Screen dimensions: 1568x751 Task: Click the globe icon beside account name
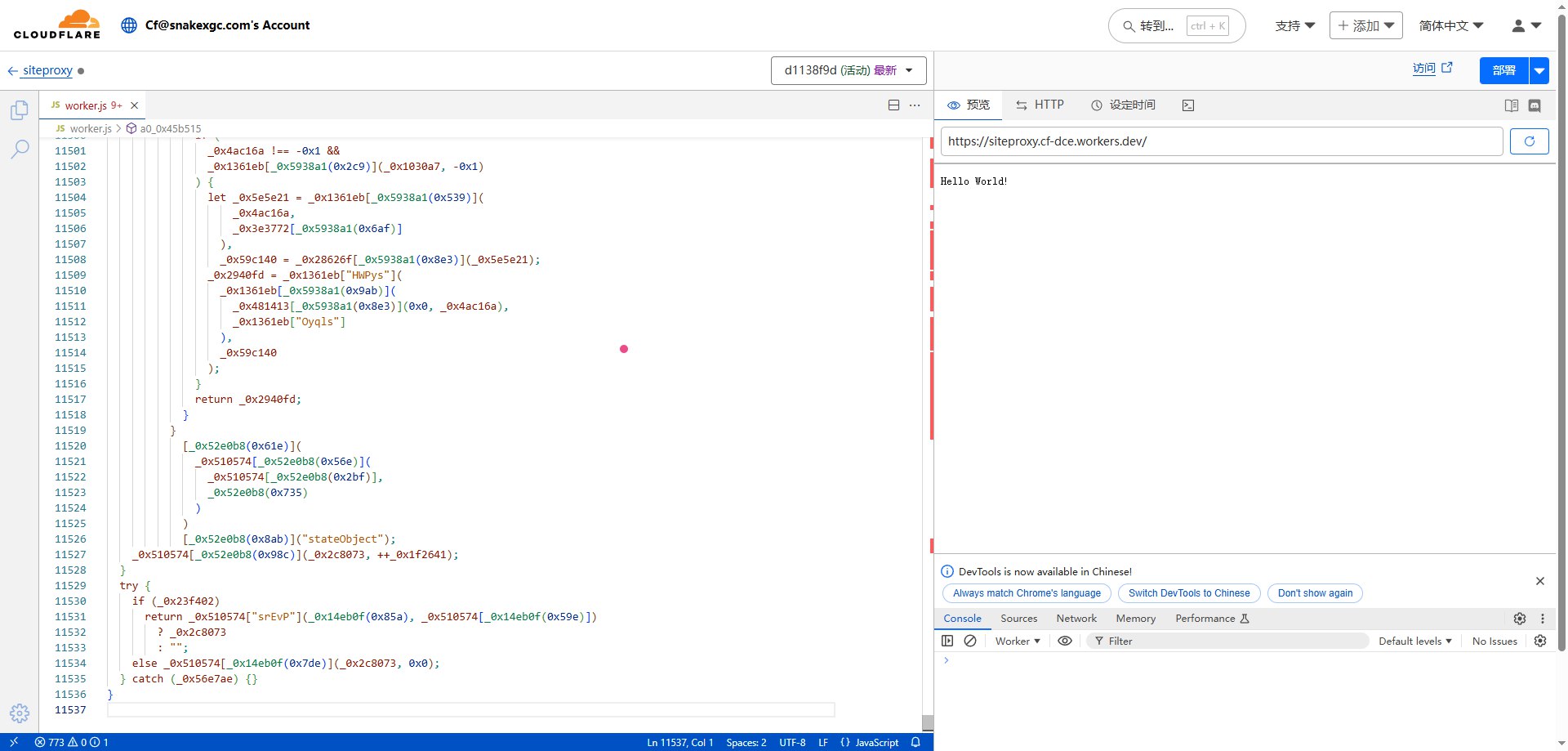[128, 25]
